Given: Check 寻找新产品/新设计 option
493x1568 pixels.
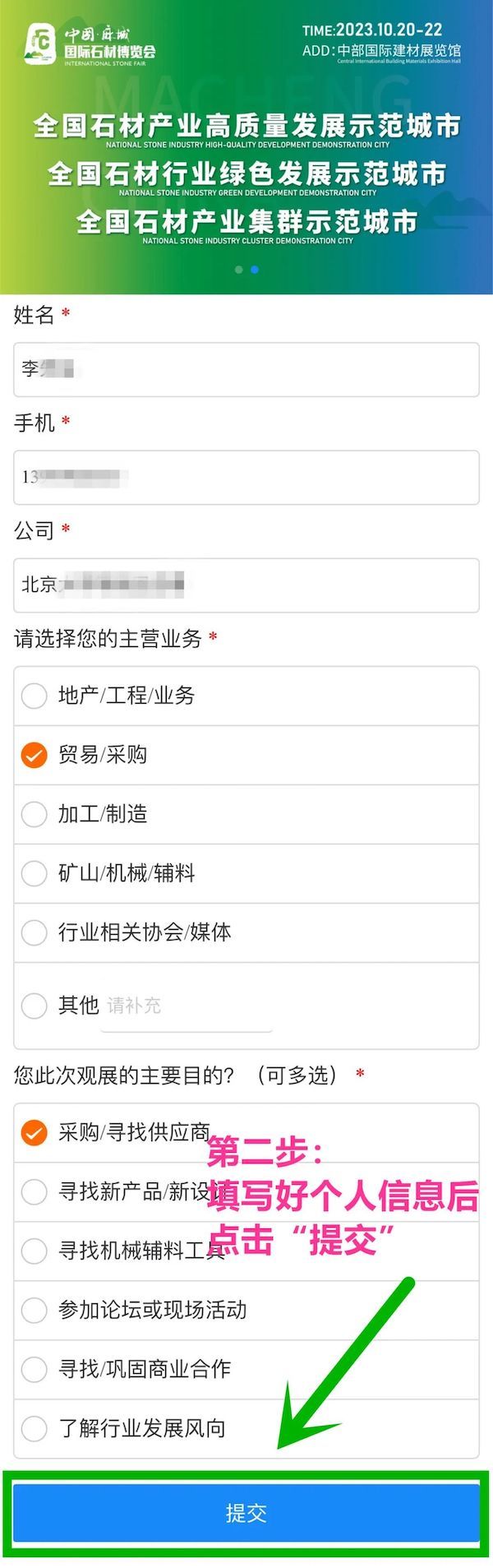Looking at the screenshot, I should 34,1191.
